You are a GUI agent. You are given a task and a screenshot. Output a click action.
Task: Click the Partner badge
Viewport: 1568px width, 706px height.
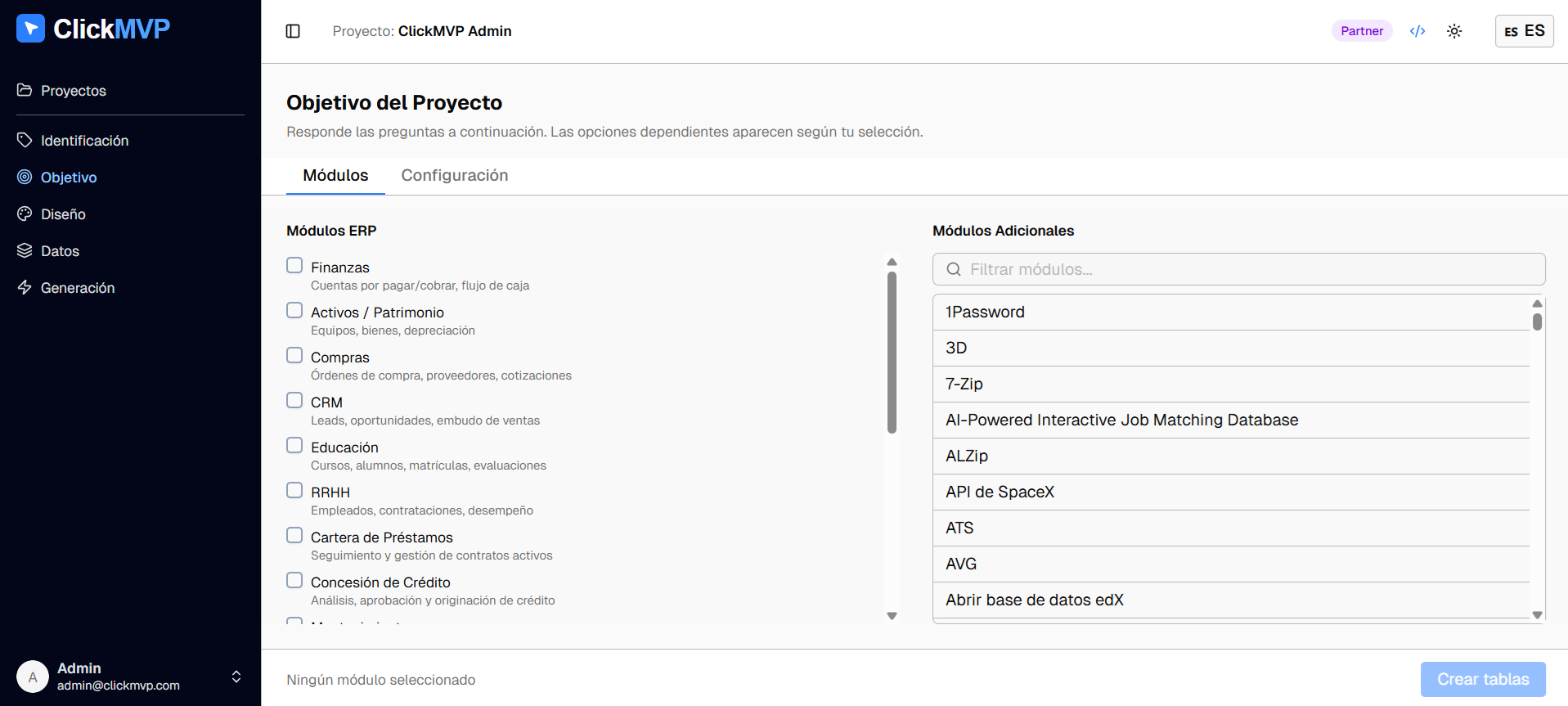tap(1362, 31)
